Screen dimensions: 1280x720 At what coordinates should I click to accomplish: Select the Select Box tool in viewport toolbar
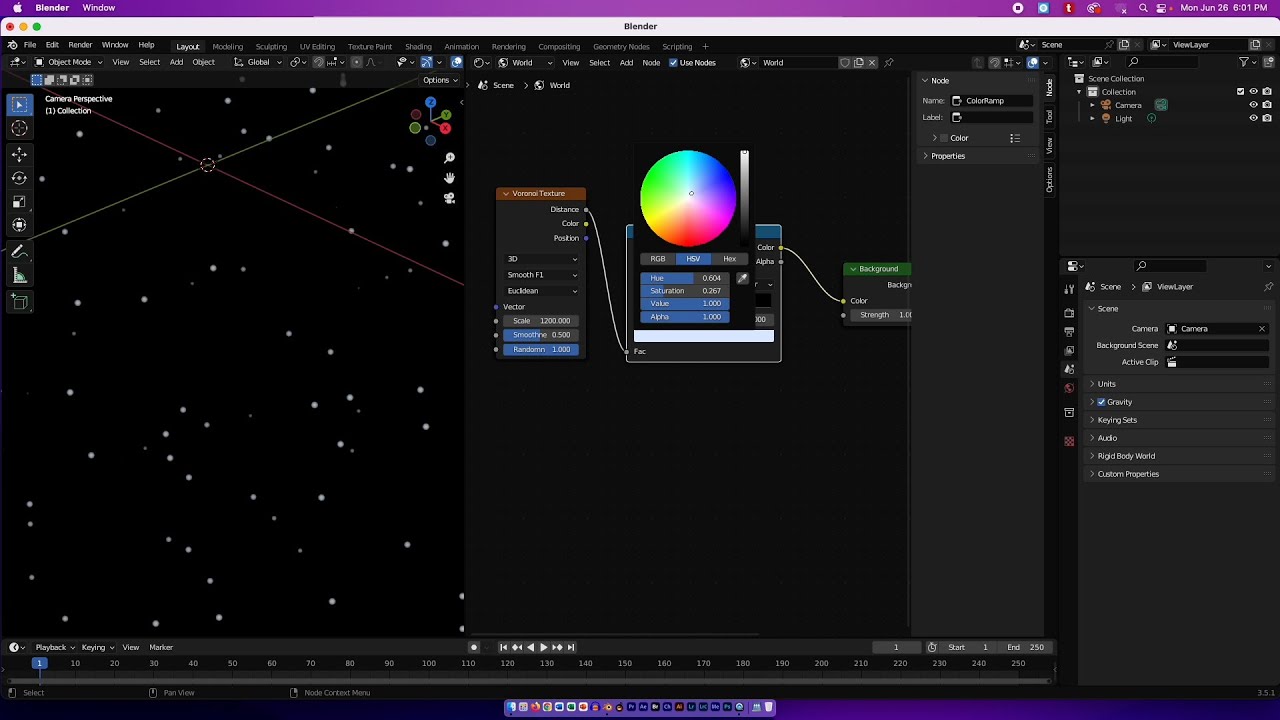[x=19, y=104]
